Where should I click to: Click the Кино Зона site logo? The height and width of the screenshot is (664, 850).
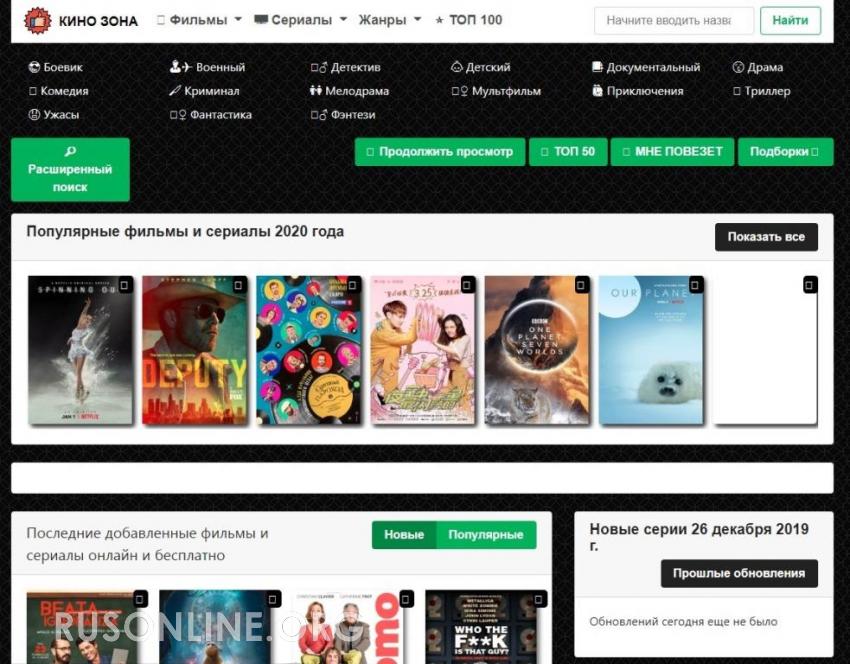[x=81, y=21]
